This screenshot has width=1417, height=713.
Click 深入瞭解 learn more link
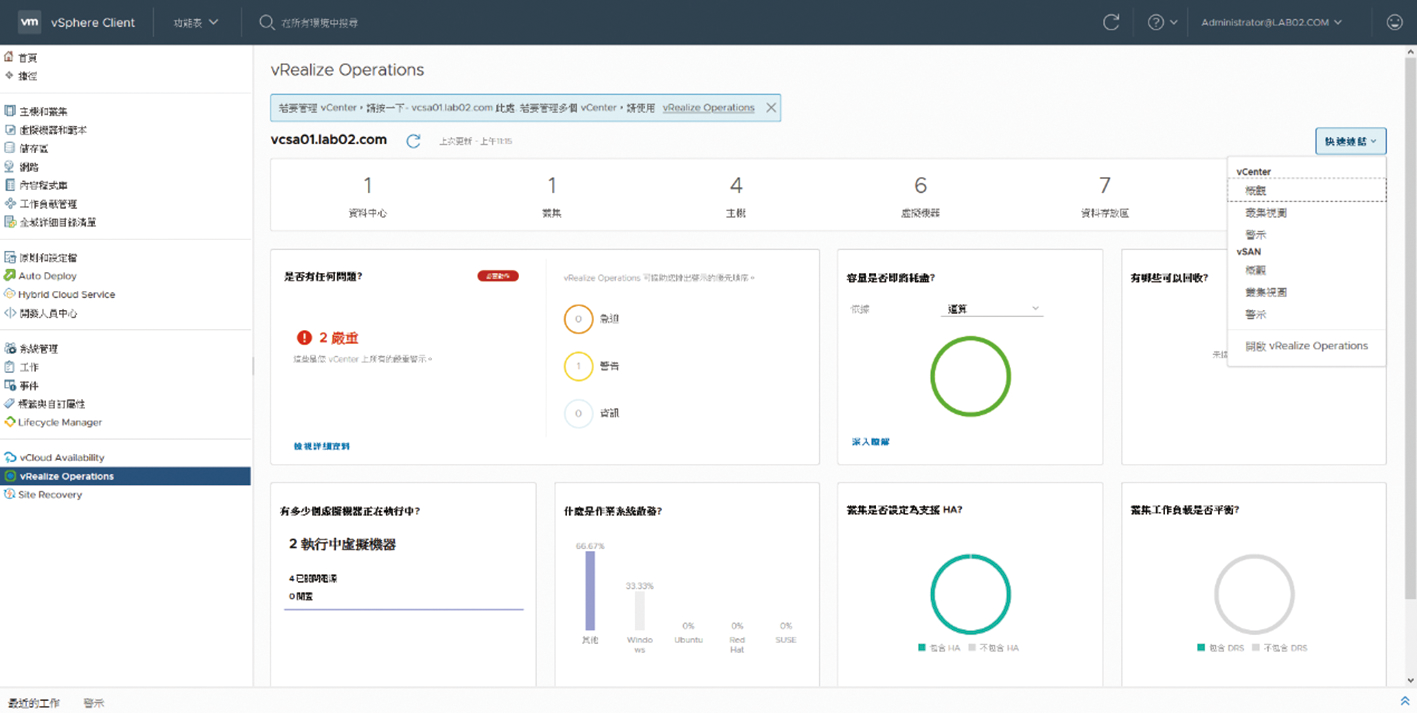click(x=870, y=441)
